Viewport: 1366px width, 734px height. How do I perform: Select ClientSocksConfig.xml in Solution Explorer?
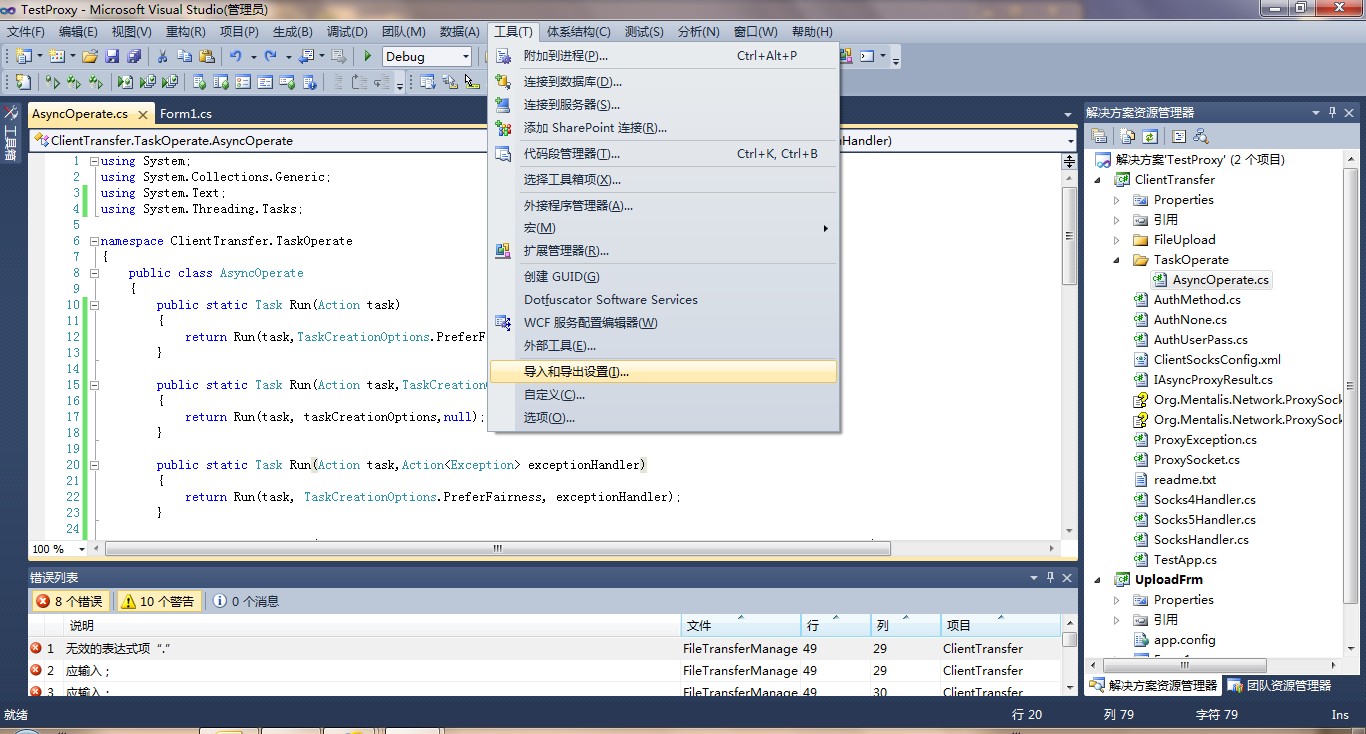(x=1217, y=360)
